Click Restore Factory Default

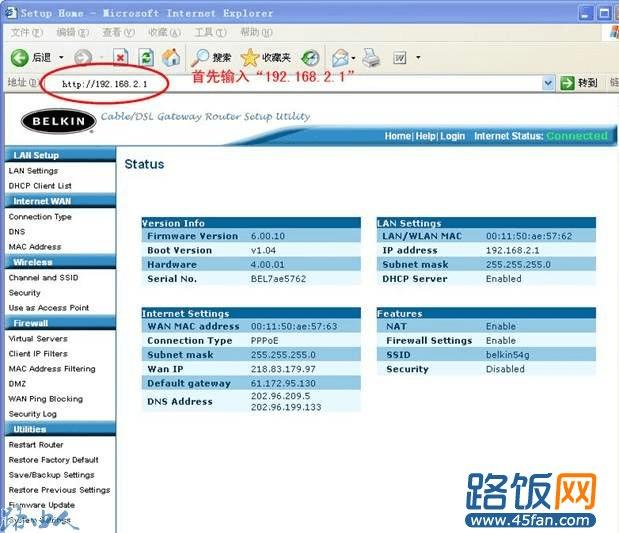tap(53, 460)
